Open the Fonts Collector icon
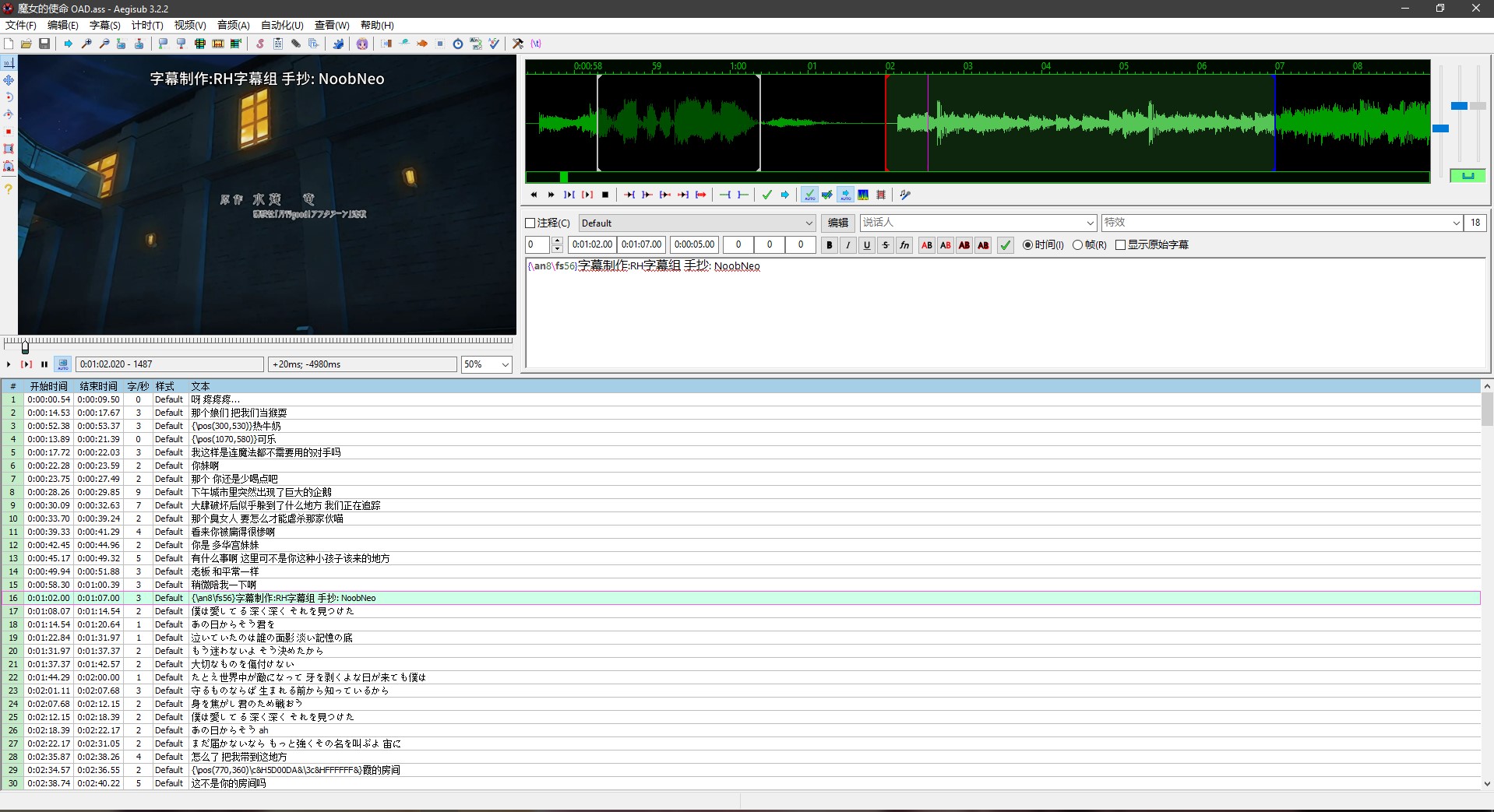The image size is (1494, 812). [x=314, y=44]
